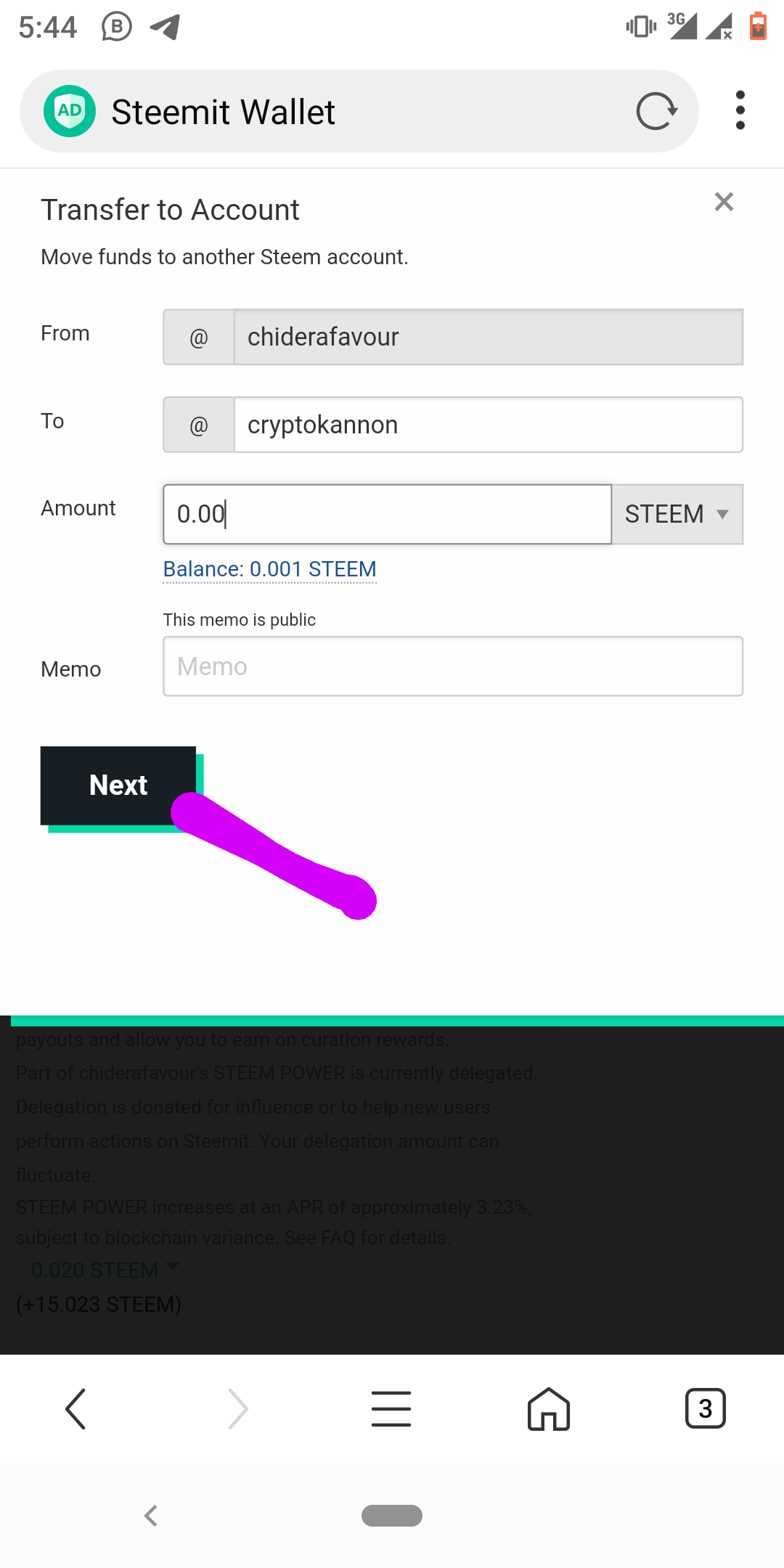Image resolution: width=784 pixels, height=1568 pixels.
Task: Tap the AD shield icon in address bar
Action: (x=70, y=111)
